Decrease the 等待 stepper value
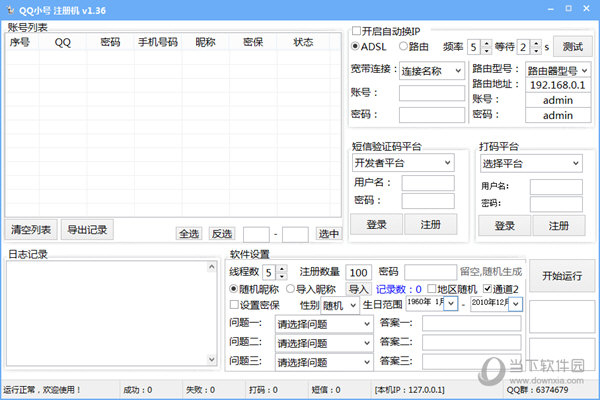Viewport: 600px width, 400px height. click(536, 50)
